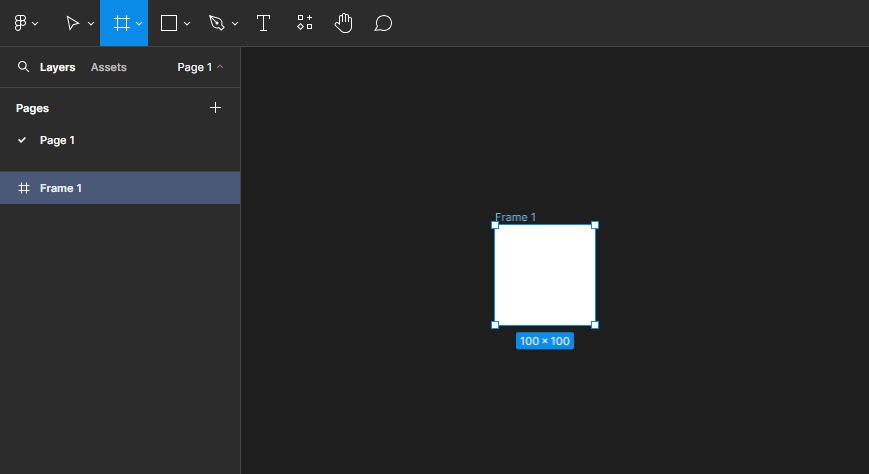Select the Hand tool
Screen dimensions: 869x474
[344, 23]
